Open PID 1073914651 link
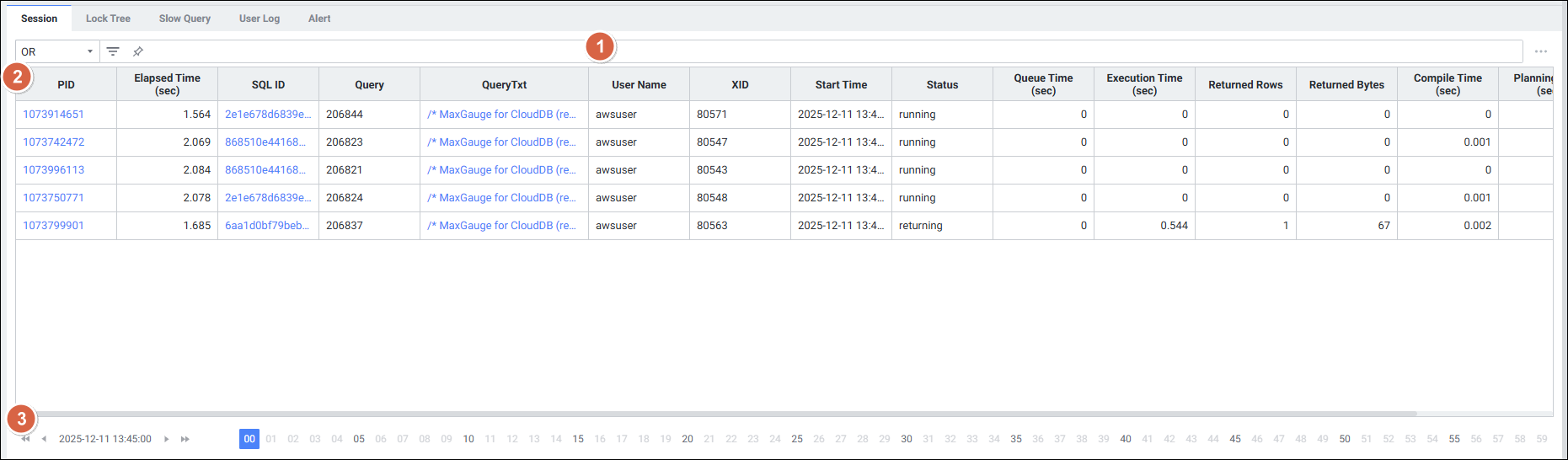The height and width of the screenshot is (460, 1568). click(53, 115)
